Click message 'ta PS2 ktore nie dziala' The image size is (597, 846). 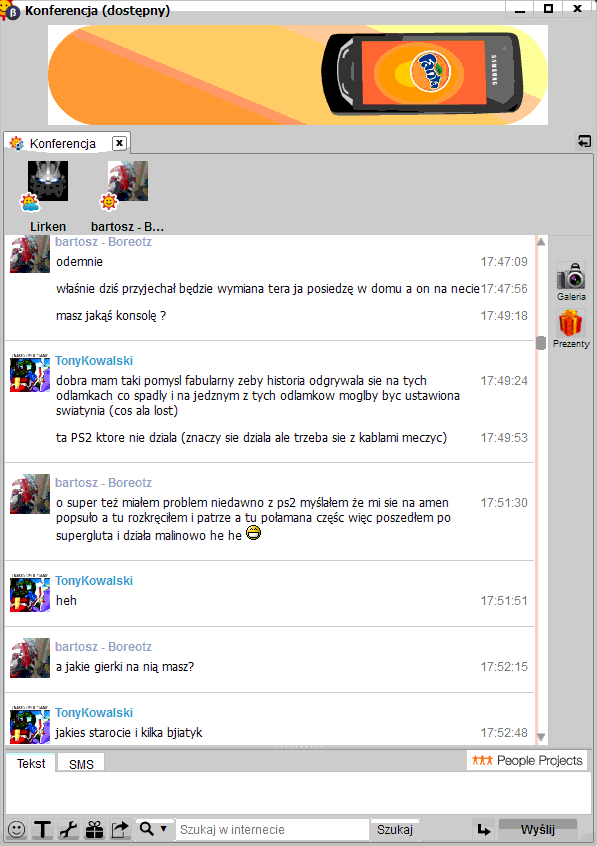point(251,438)
